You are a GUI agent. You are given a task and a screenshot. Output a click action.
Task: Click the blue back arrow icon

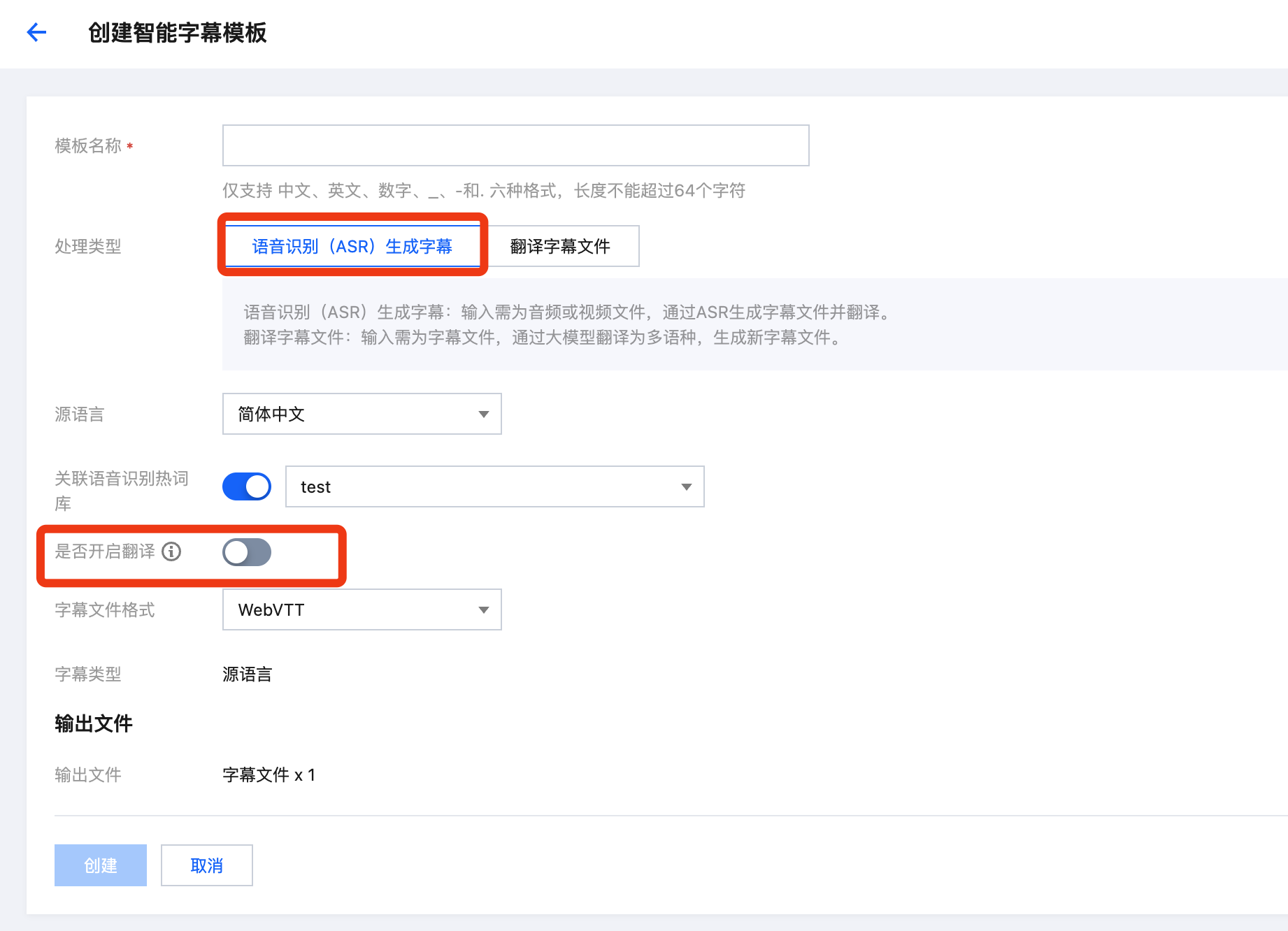pos(36,32)
